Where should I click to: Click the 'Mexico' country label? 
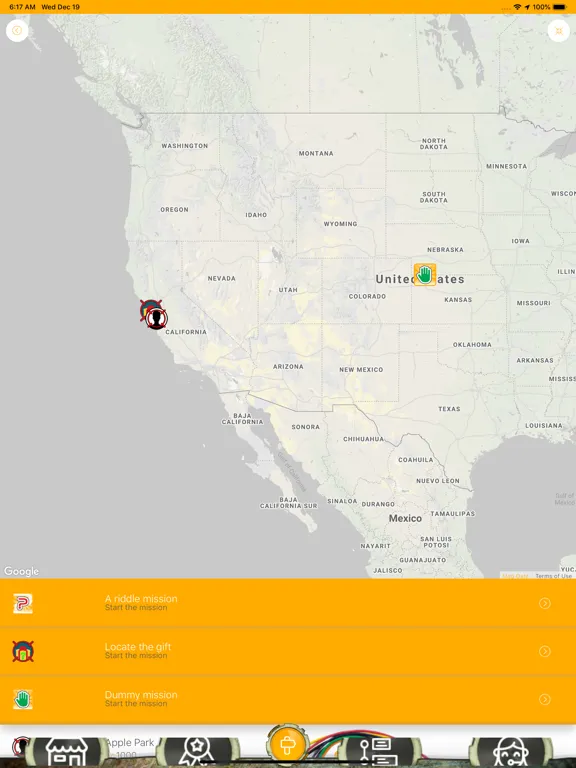[x=405, y=518]
